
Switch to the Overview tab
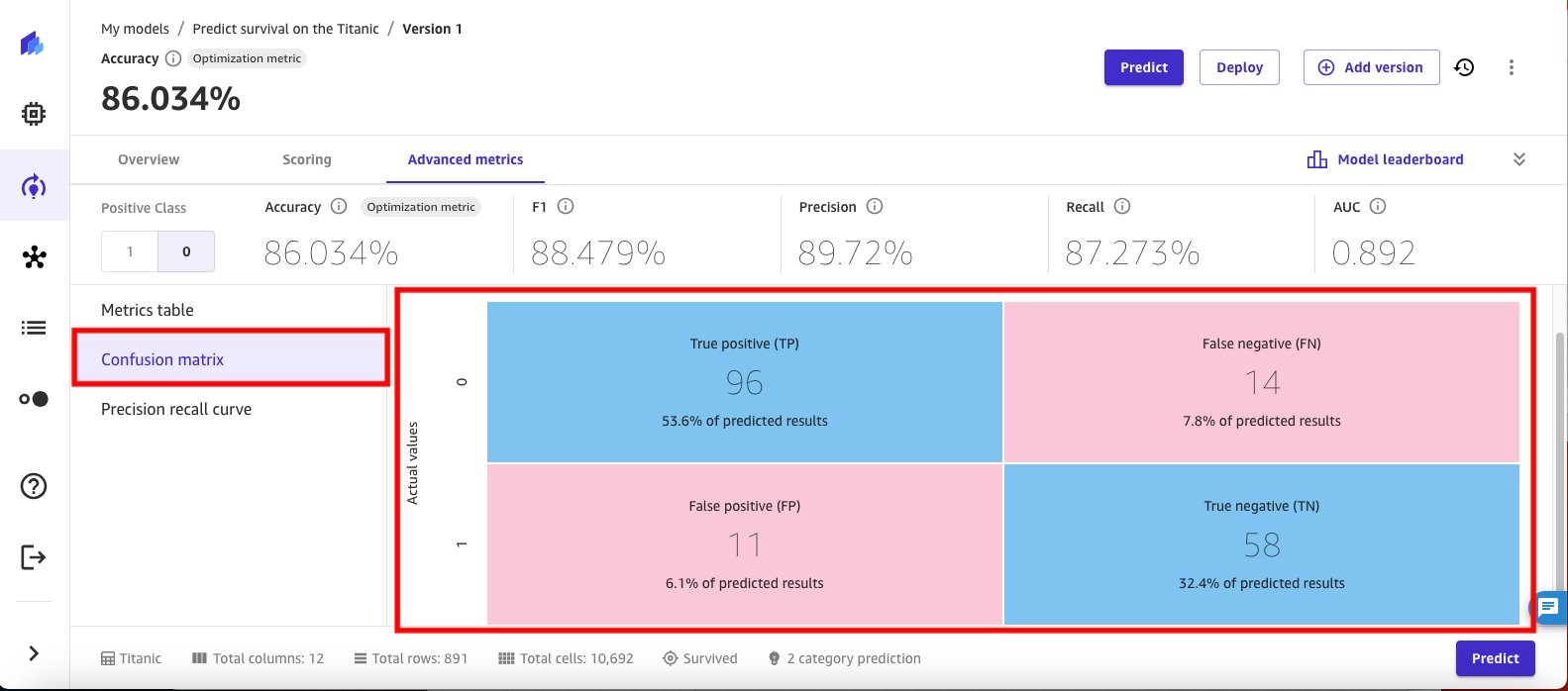[x=149, y=159]
